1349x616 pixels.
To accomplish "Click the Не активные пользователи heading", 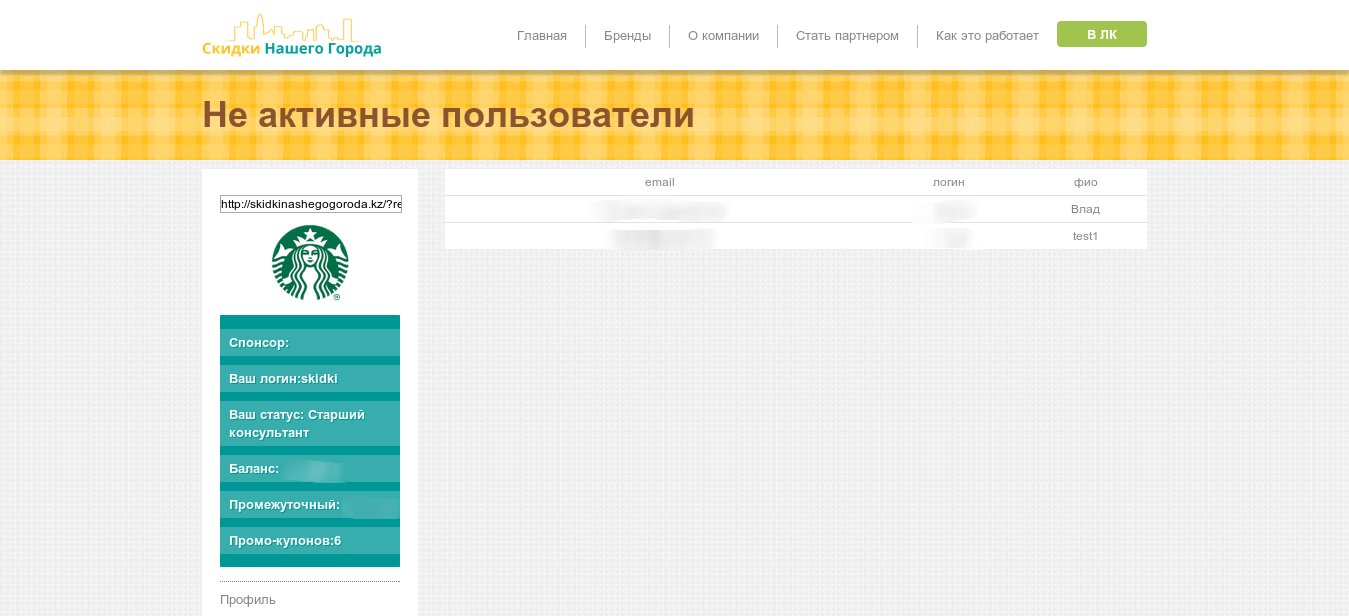I will coord(448,115).
